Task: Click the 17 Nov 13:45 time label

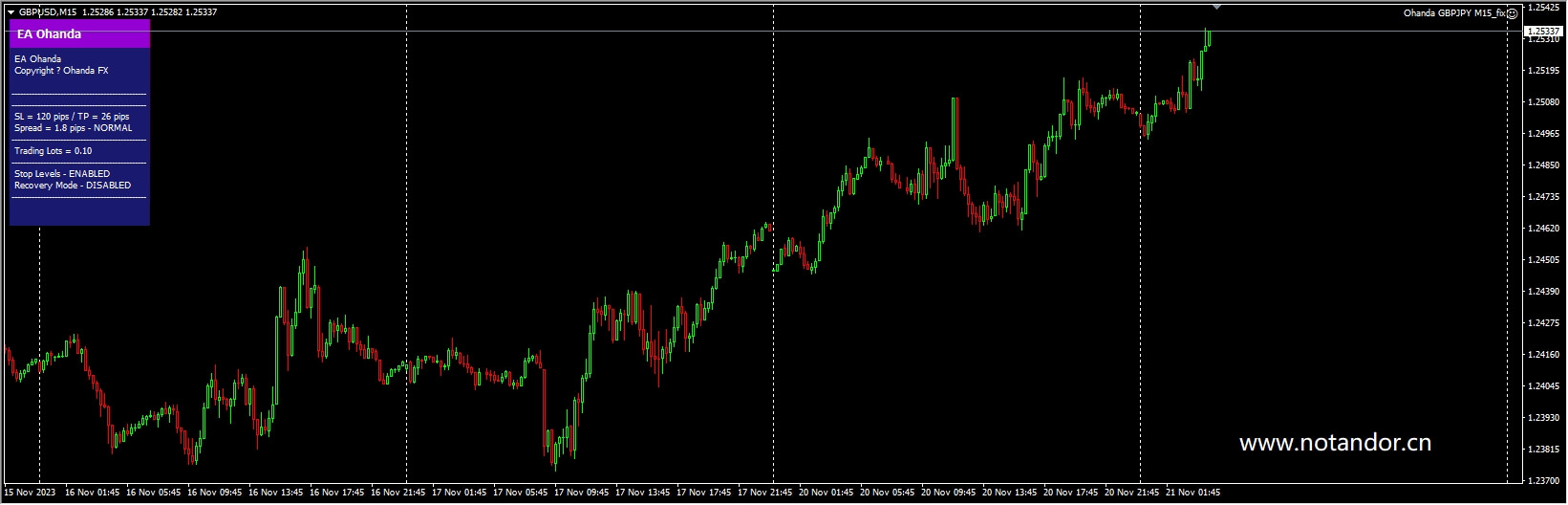Action: (x=642, y=494)
